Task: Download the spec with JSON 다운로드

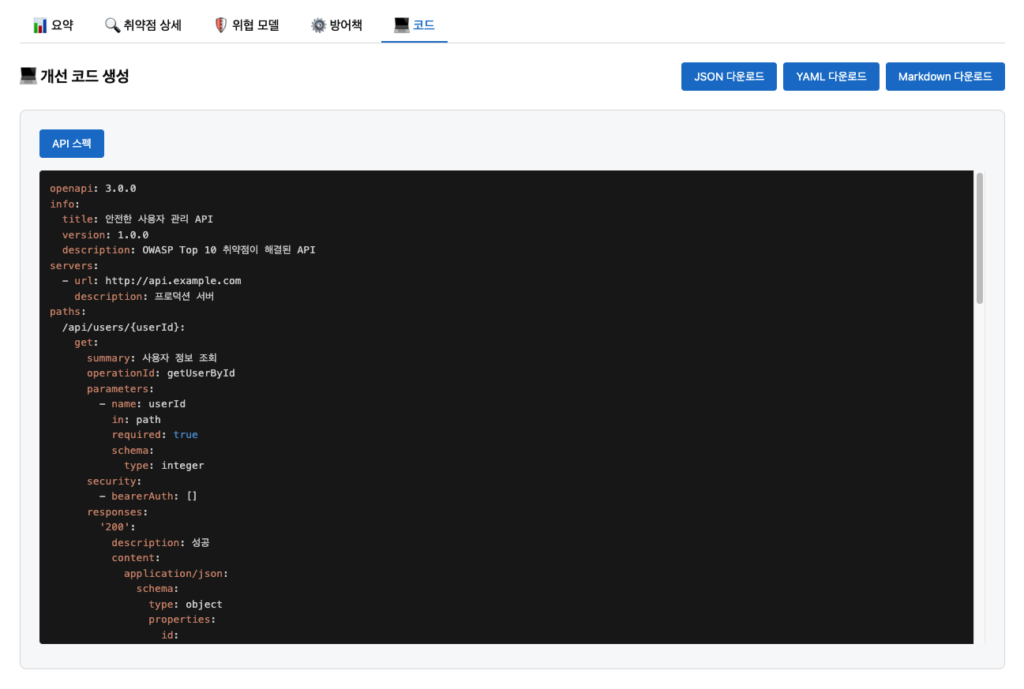Action: click(729, 77)
